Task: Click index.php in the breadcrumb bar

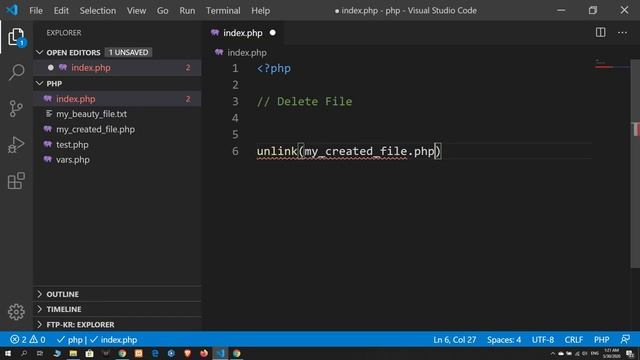Action: (x=247, y=53)
